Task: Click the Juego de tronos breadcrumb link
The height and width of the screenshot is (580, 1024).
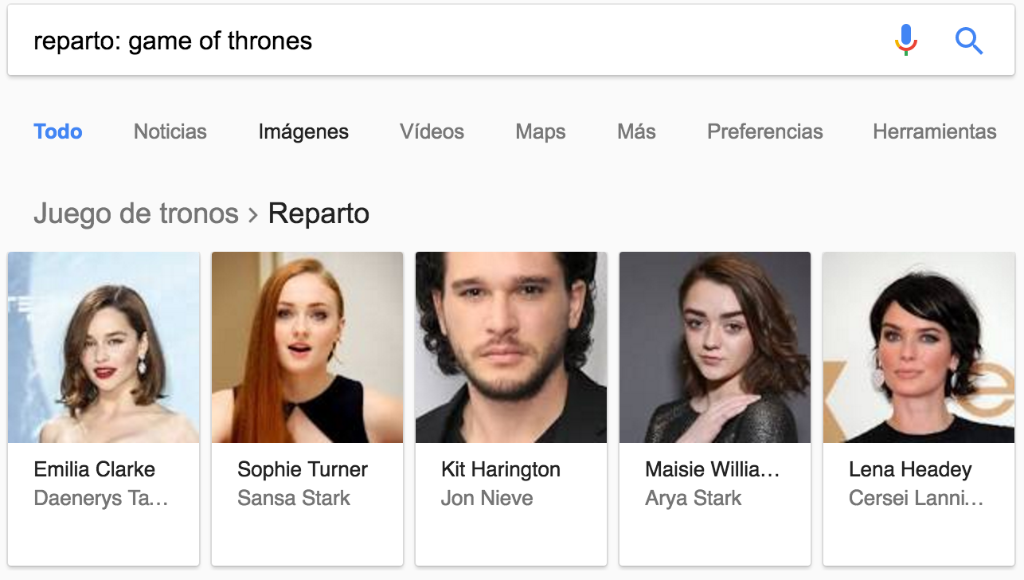Action: click(x=136, y=214)
